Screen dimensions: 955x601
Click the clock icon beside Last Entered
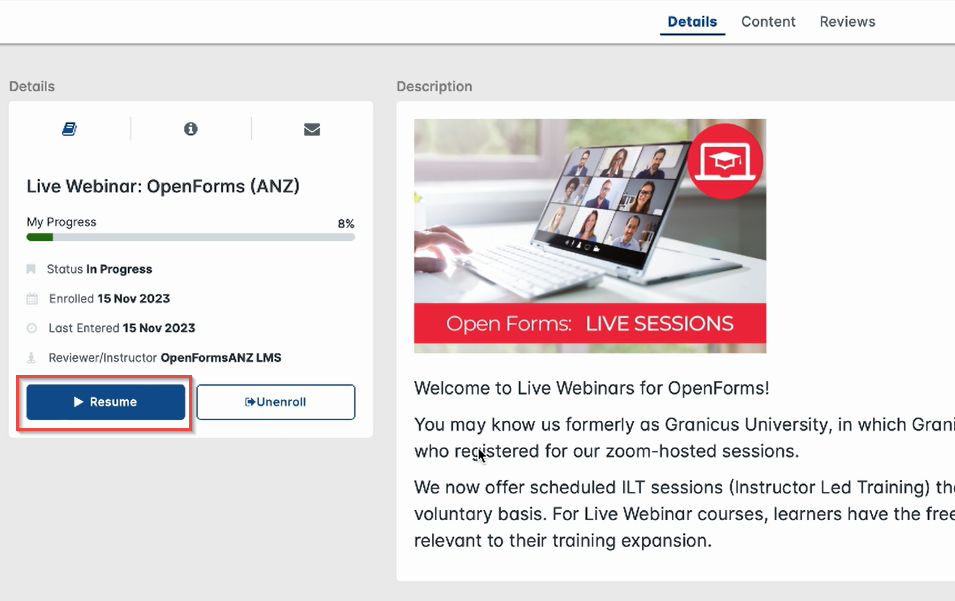(32, 327)
